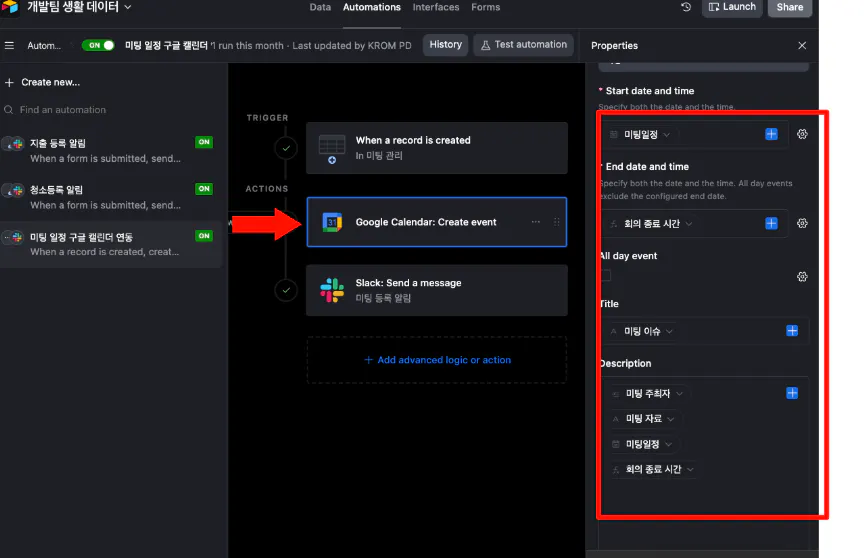This screenshot has height=558, width=867.
Task: Click the Google Calendar icon on the action
Action: point(332,222)
